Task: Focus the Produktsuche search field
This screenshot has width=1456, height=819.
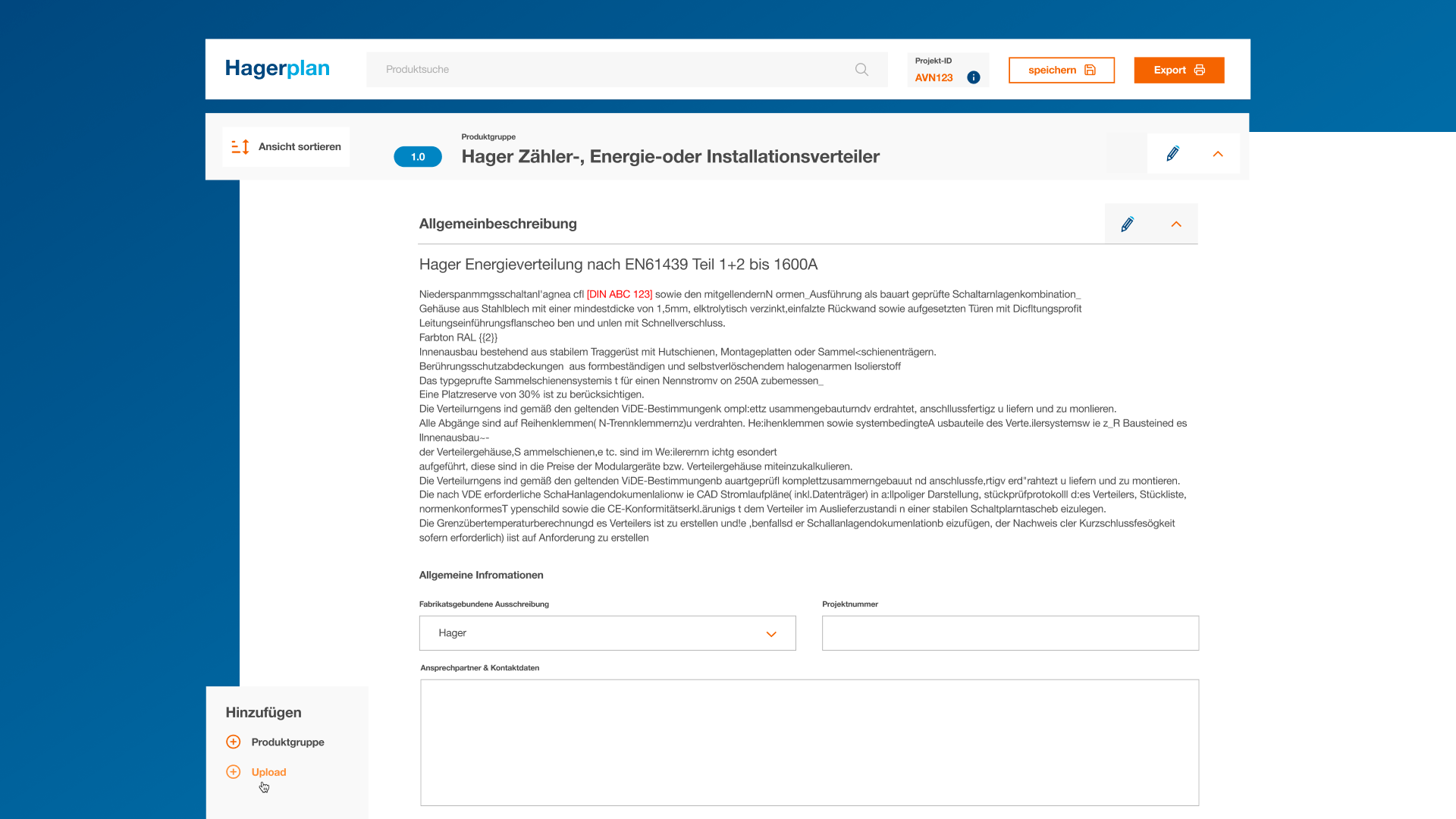Action: pyautogui.click(x=626, y=70)
